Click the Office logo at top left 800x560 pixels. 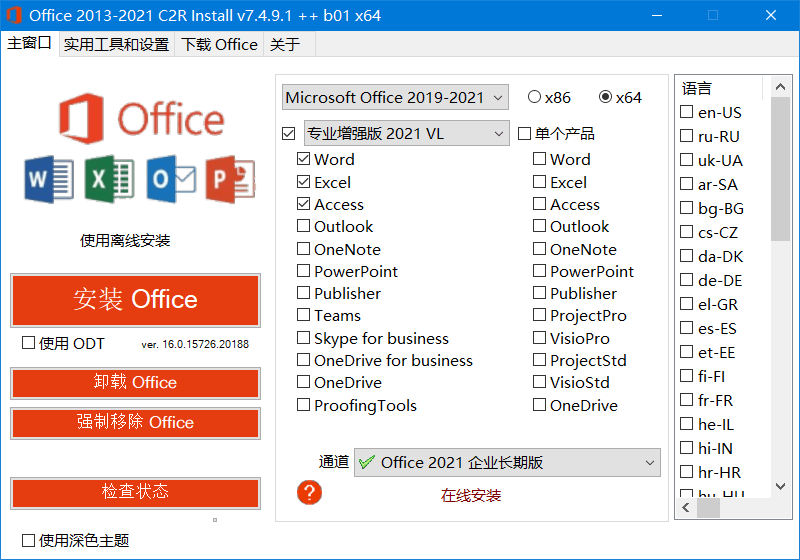pyautogui.click(x=140, y=118)
